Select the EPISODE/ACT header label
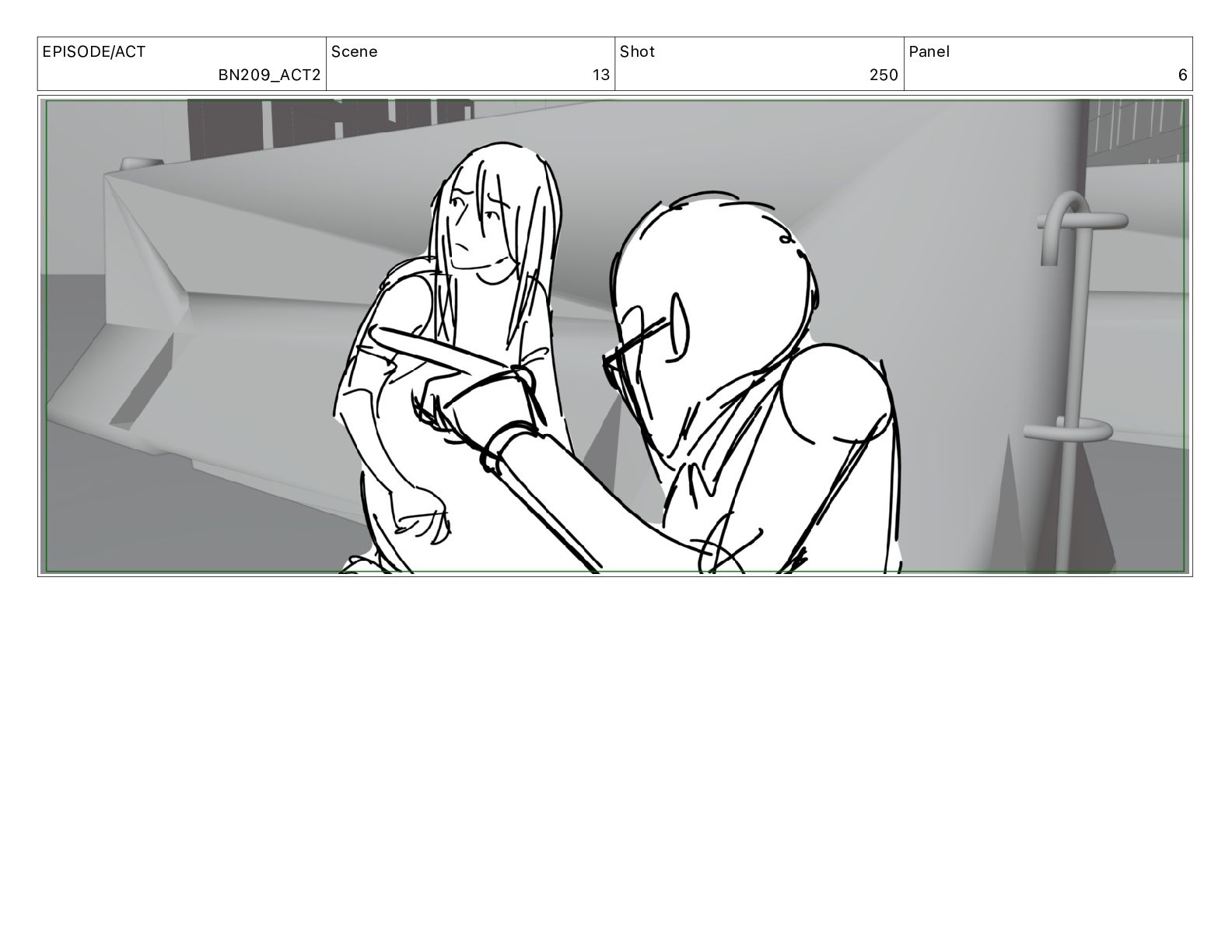 click(x=93, y=52)
